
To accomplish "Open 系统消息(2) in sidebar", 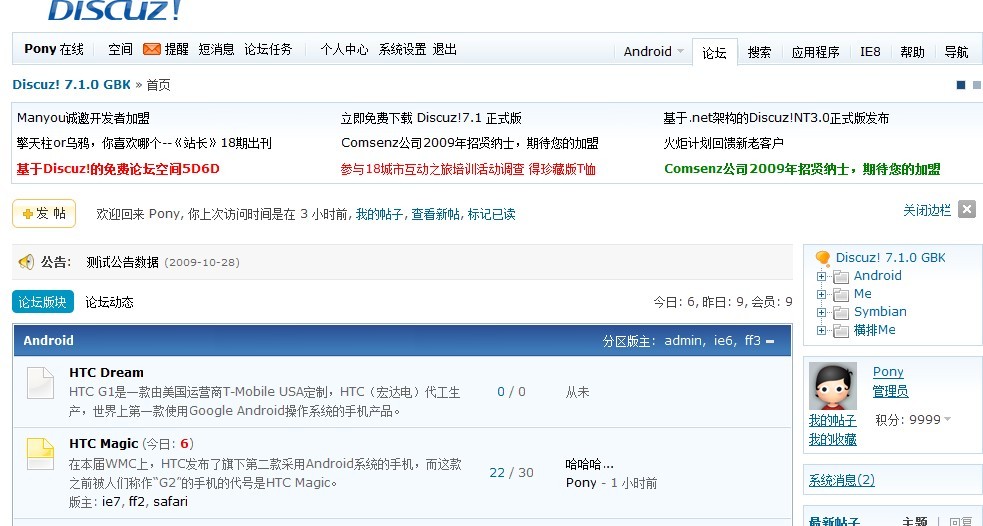I will click(841, 480).
